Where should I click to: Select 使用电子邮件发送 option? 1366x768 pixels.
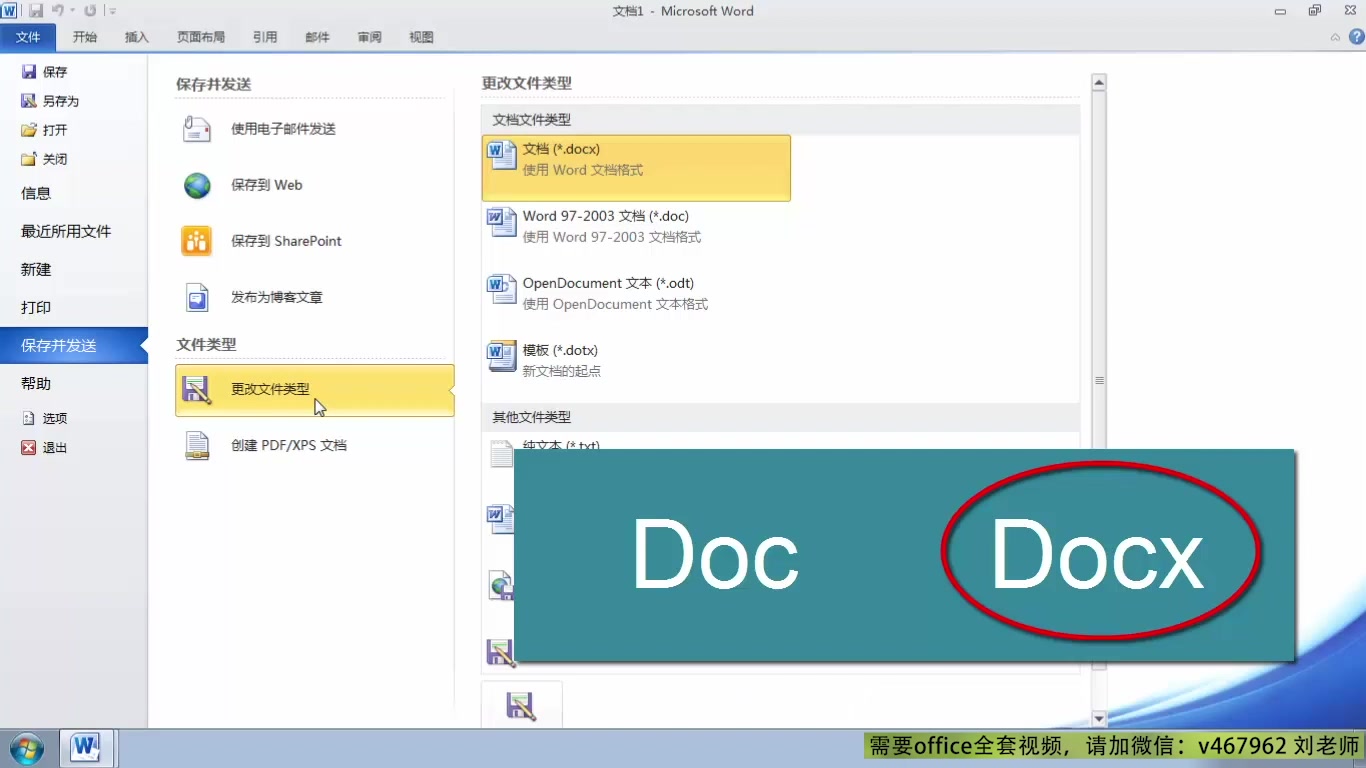pos(314,129)
